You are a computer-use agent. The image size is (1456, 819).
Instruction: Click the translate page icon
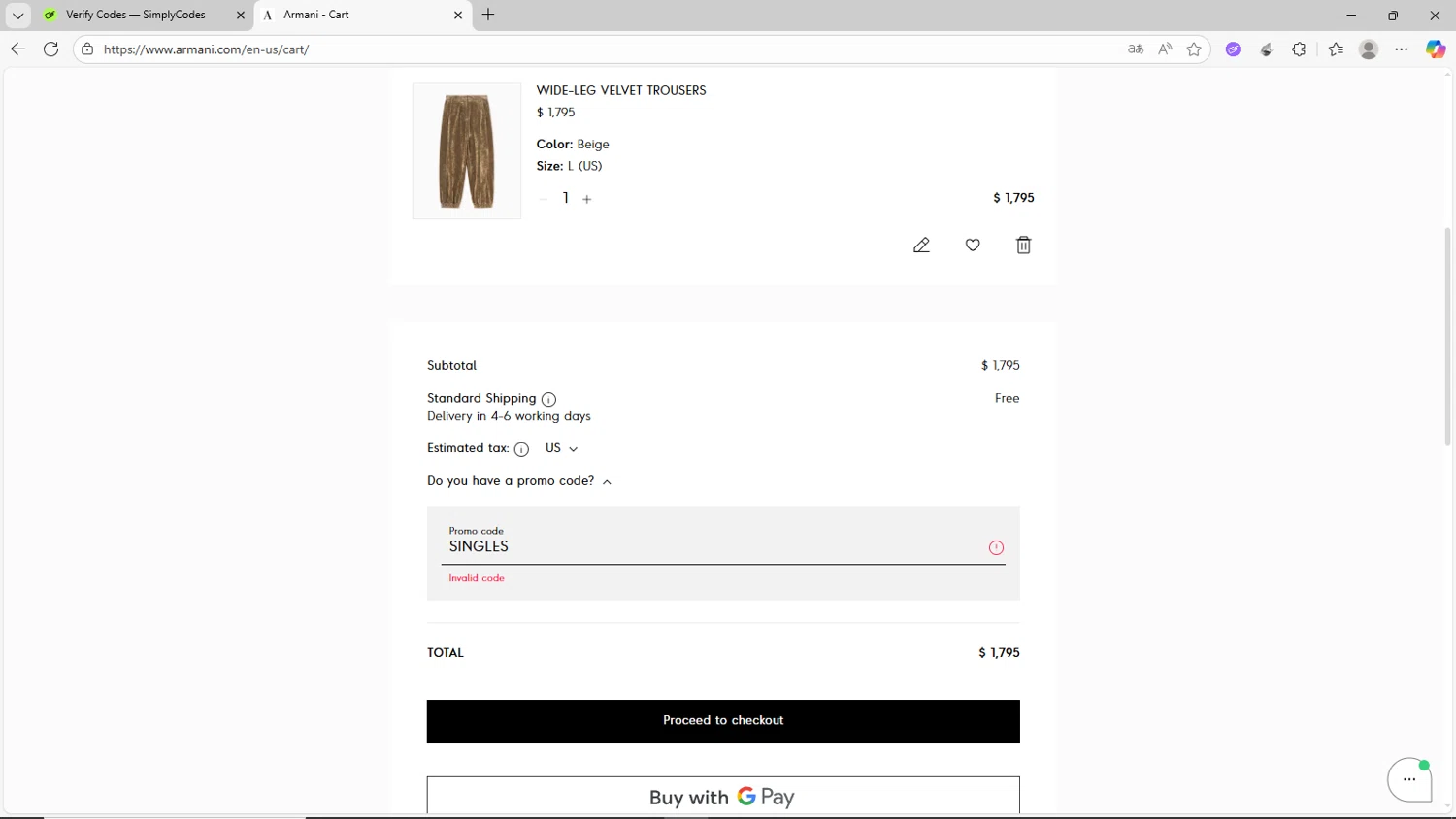tap(1136, 49)
